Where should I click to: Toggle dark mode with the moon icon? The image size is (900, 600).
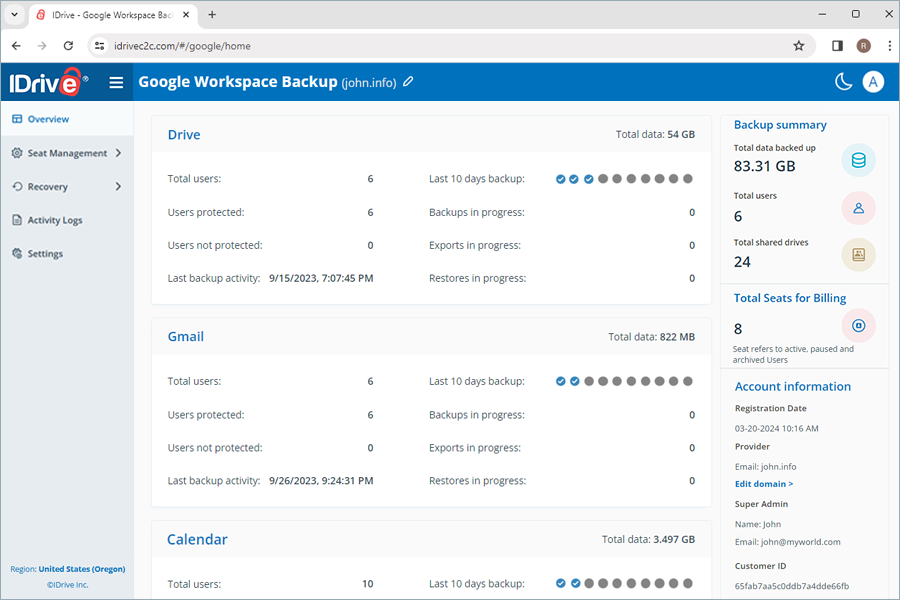tap(844, 82)
